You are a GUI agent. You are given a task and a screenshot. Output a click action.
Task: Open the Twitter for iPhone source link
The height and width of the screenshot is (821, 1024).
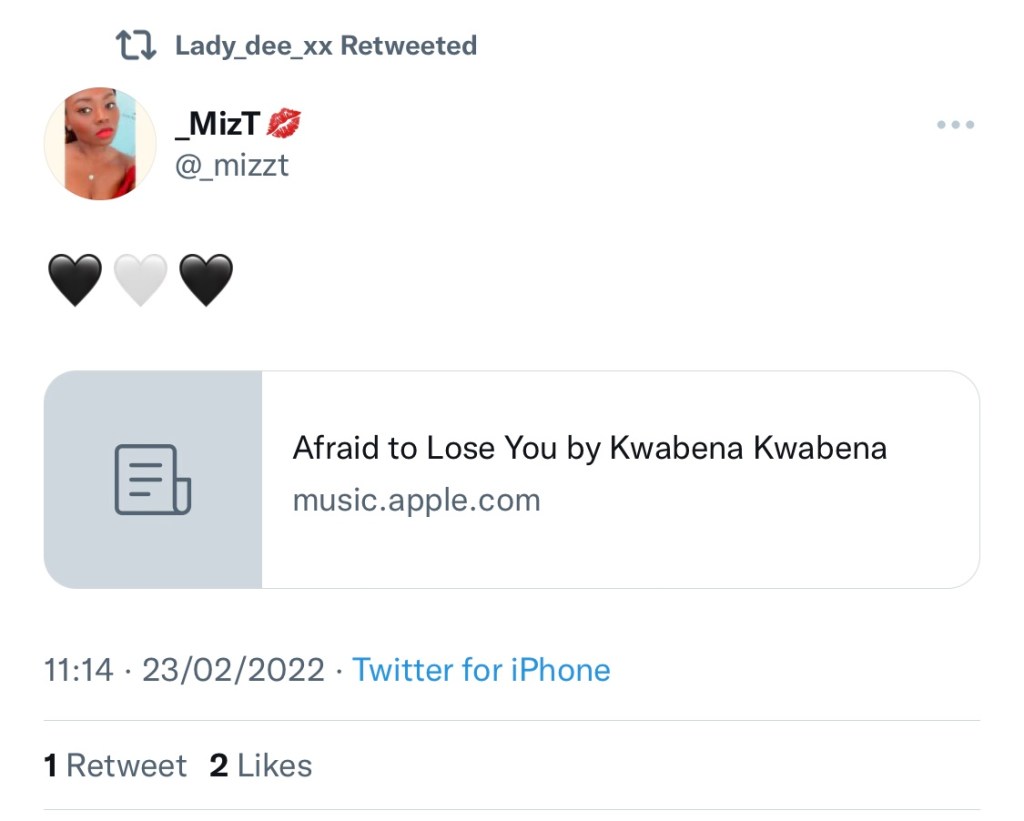pyautogui.click(x=481, y=670)
